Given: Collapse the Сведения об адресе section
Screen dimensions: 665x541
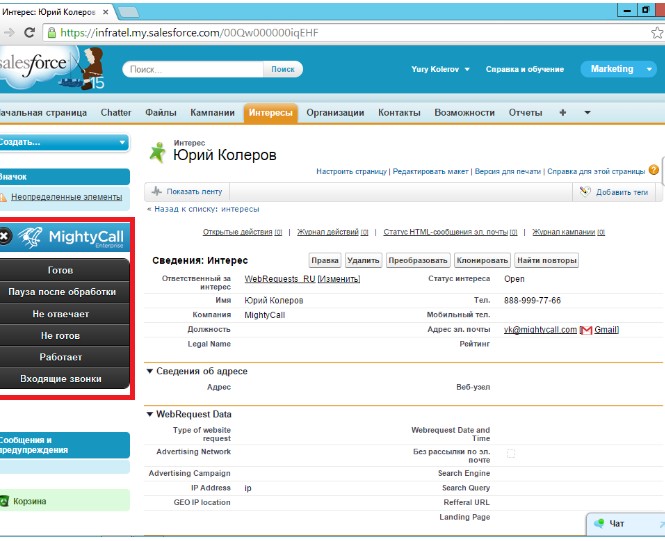Looking at the screenshot, I should pos(150,371).
